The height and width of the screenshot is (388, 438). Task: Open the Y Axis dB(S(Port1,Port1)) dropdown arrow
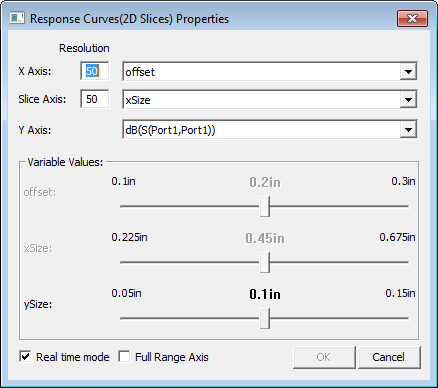[408, 130]
